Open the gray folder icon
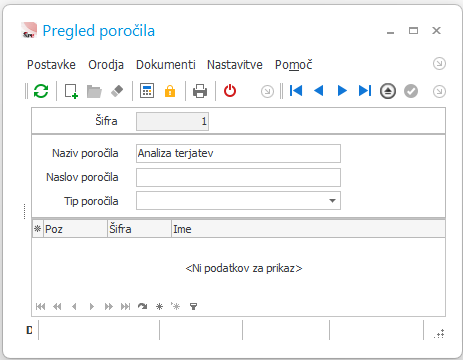463x360 pixels. tap(94, 91)
